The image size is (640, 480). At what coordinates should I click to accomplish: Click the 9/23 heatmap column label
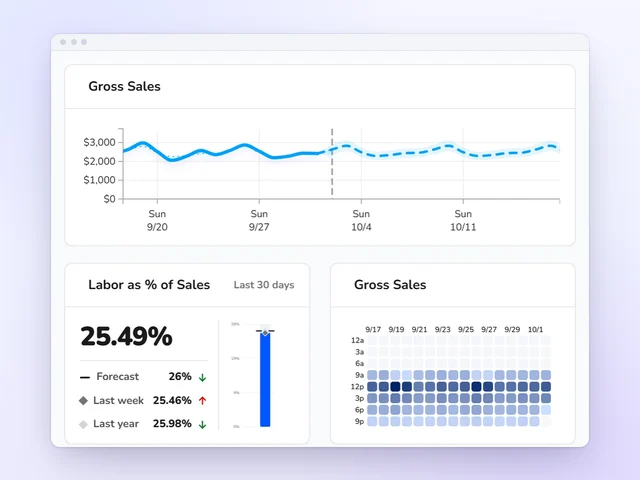442,329
